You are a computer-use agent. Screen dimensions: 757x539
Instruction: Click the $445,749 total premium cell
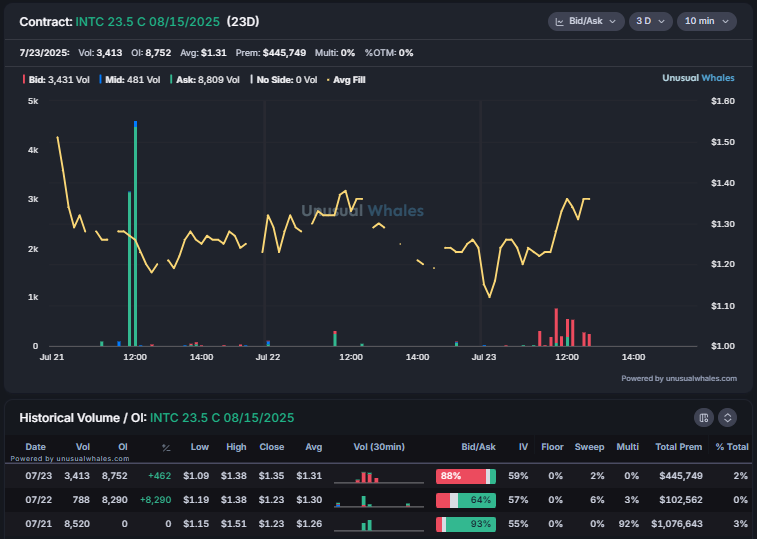coord(681,476)
